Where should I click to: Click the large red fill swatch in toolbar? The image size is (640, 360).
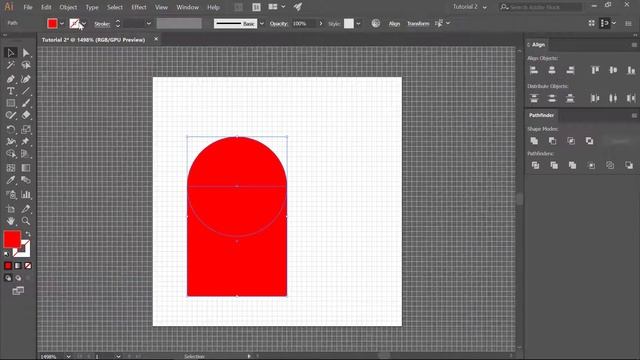coord(12,239)
